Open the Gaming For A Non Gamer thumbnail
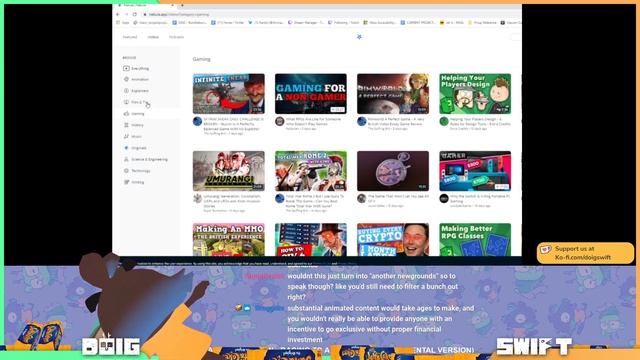 pos(311,94)
